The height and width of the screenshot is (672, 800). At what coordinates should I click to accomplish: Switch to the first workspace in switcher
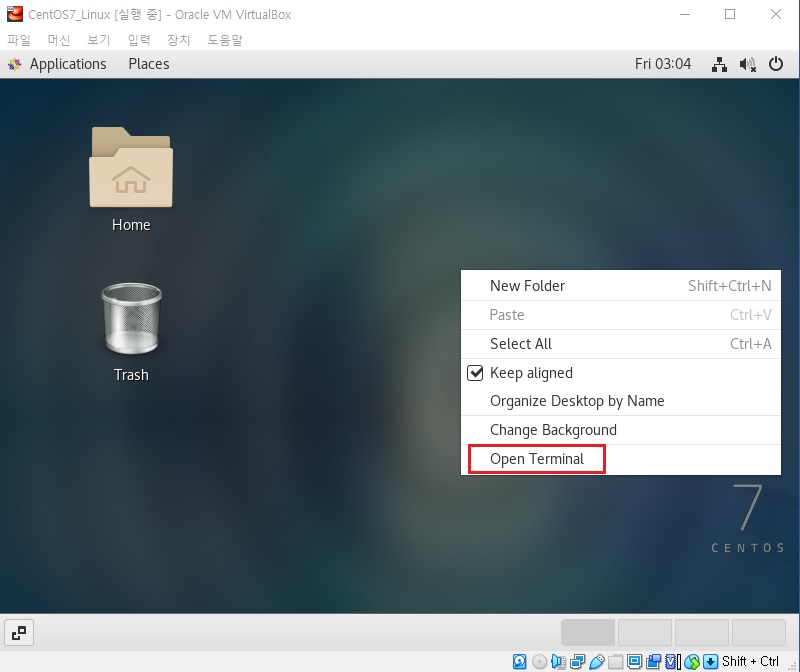point(588,633)
